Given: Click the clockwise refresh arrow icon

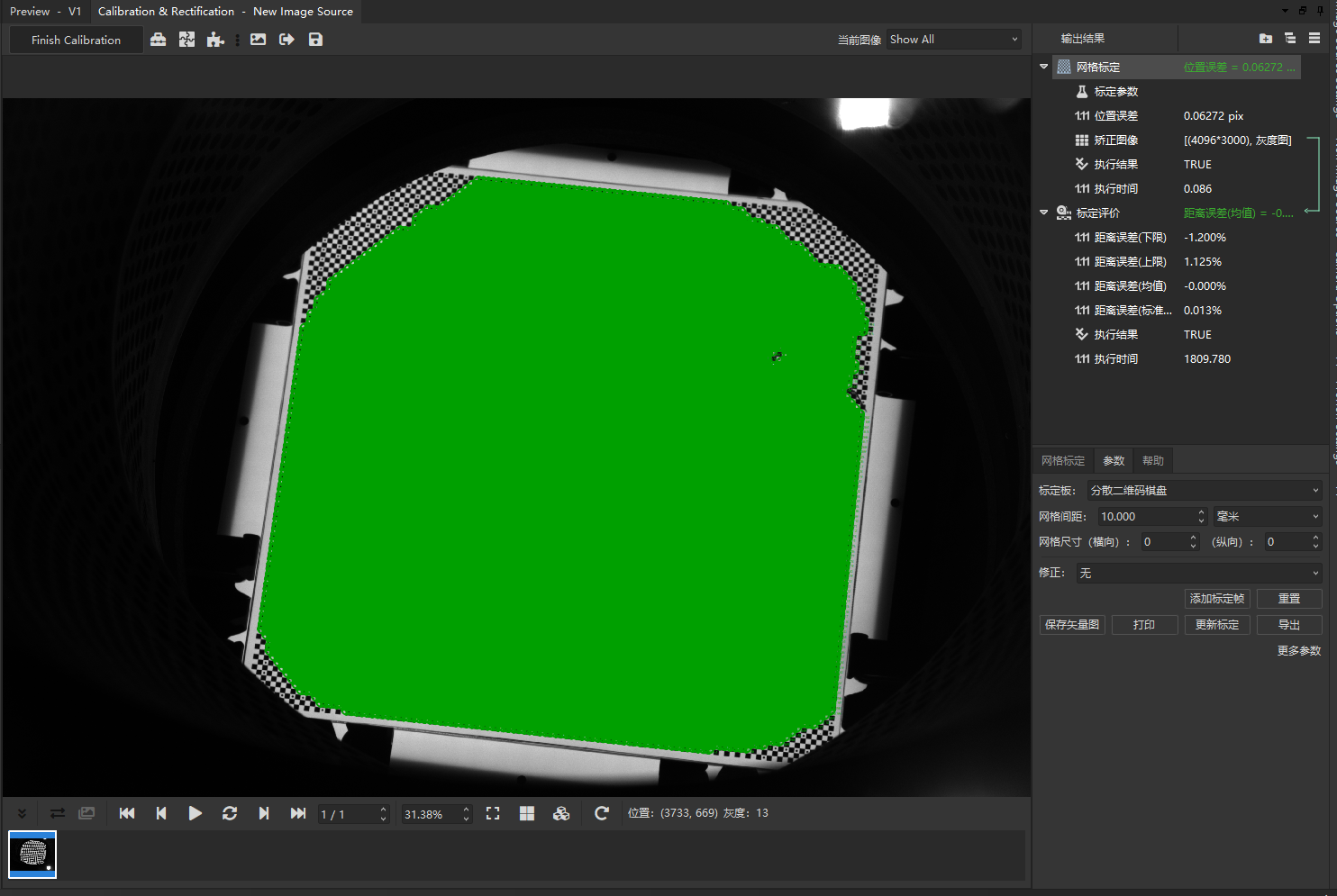Looking at the screenshot, I should click(x=602, y=813).
